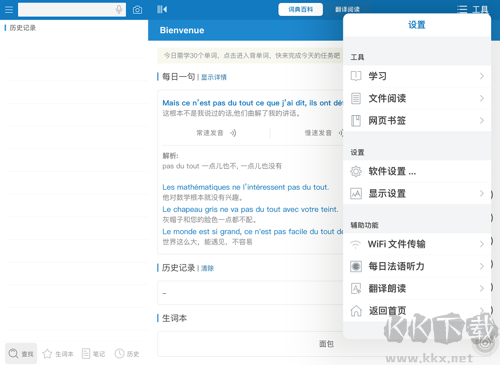Screen dimensions: 500x365
Task: Click the translate icon beside 翻译朗读
Action: 356,288
